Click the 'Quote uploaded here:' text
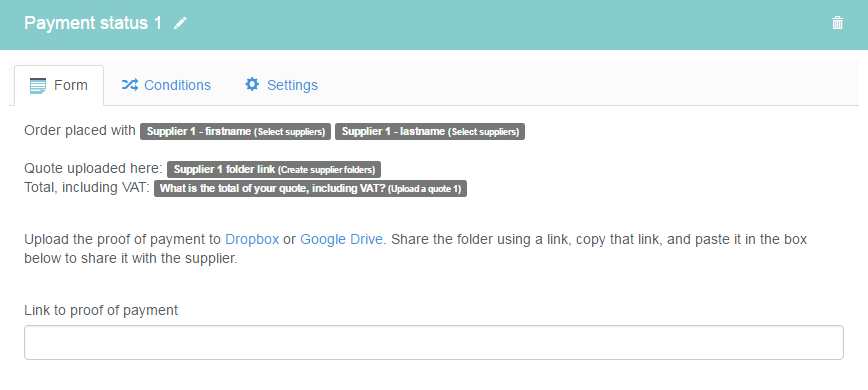This screenshot has width=868, height=390. tap(94, 169)
